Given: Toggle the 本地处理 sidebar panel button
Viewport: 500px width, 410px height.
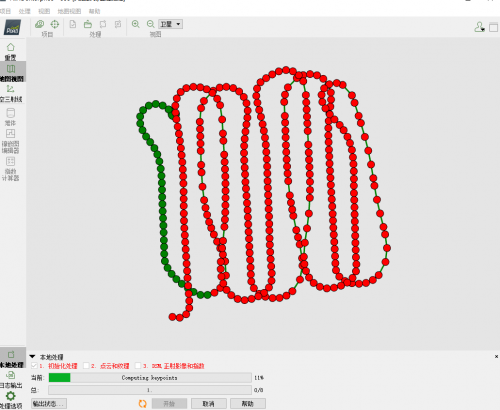Looking at the screenshot, I should (12, 359).
